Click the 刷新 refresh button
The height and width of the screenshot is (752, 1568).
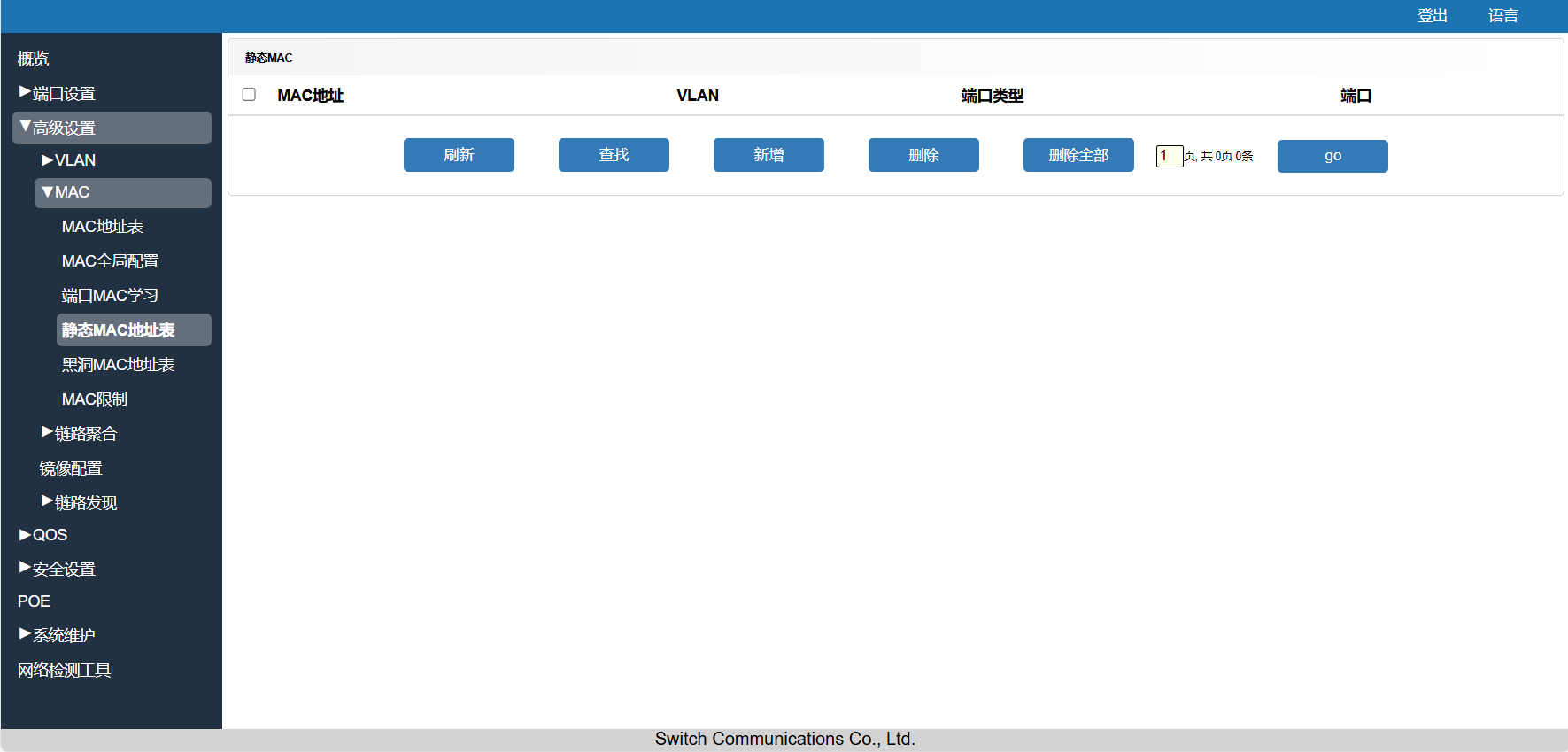click(459, 155)
